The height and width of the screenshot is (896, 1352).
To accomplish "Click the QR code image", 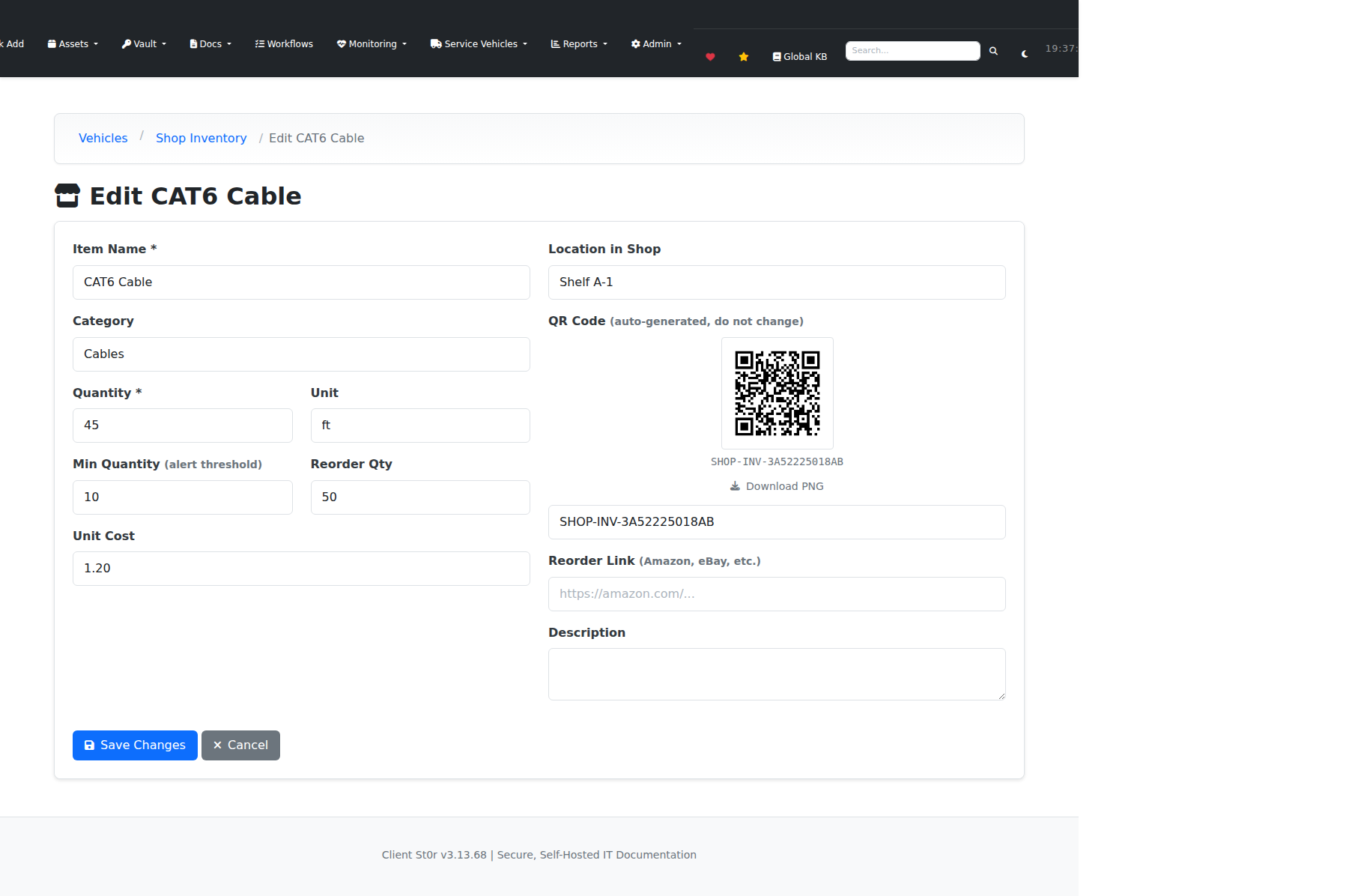I will pos(777,393).
